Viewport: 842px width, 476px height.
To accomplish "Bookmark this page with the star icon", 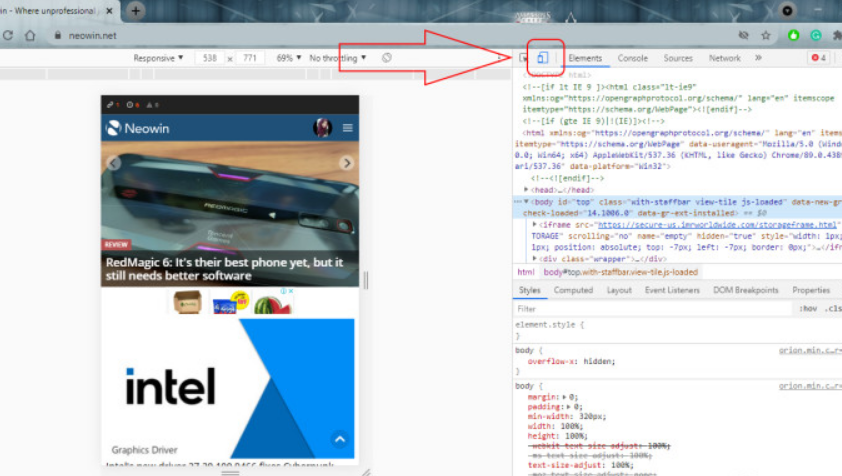I will tap(766, 35).
